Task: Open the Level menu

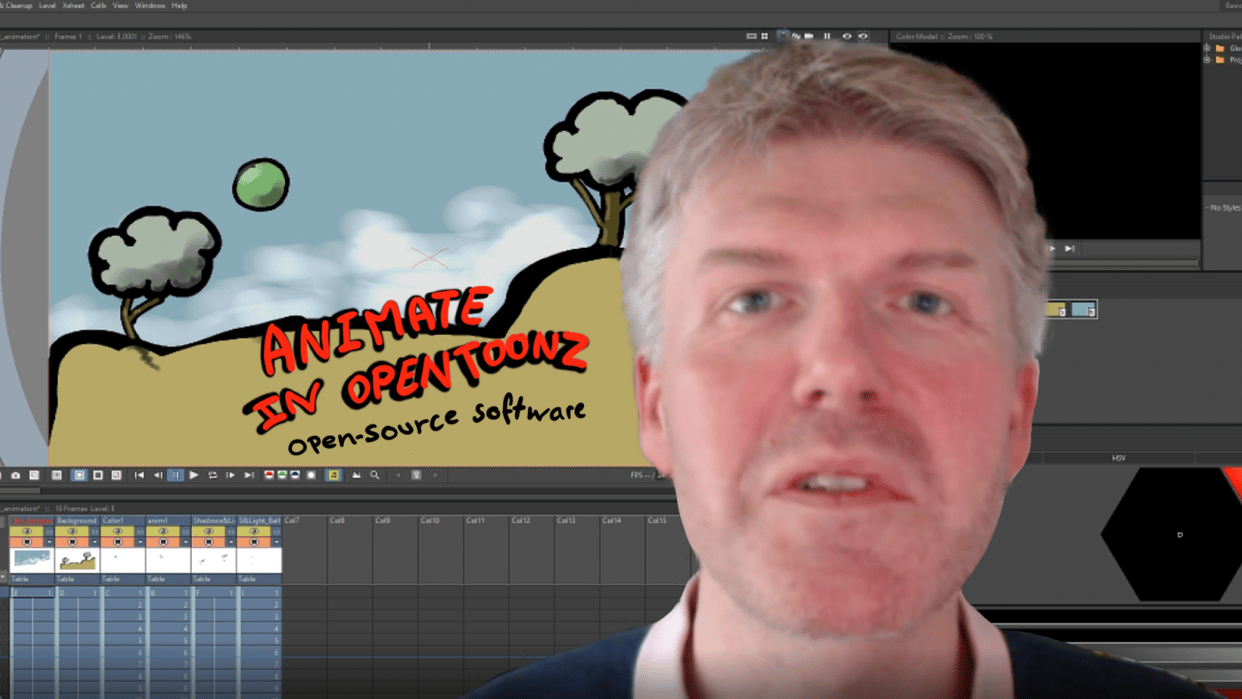Action: [47, 5]
